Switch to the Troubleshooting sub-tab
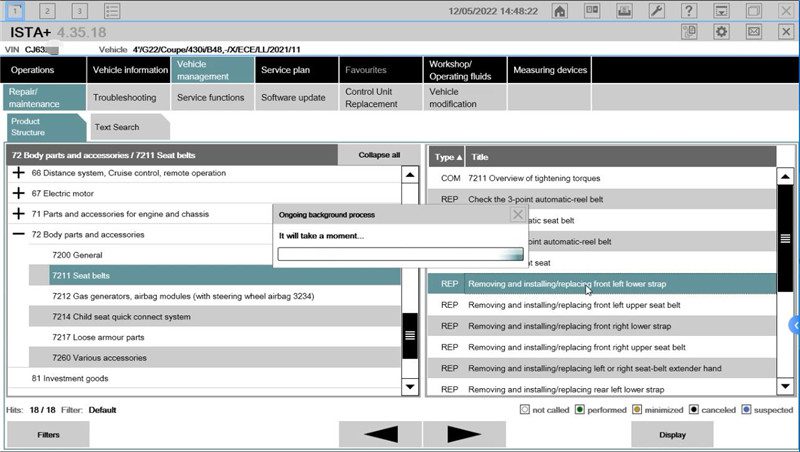This screenshot has width=800, height=452. (x=129, y=97)
